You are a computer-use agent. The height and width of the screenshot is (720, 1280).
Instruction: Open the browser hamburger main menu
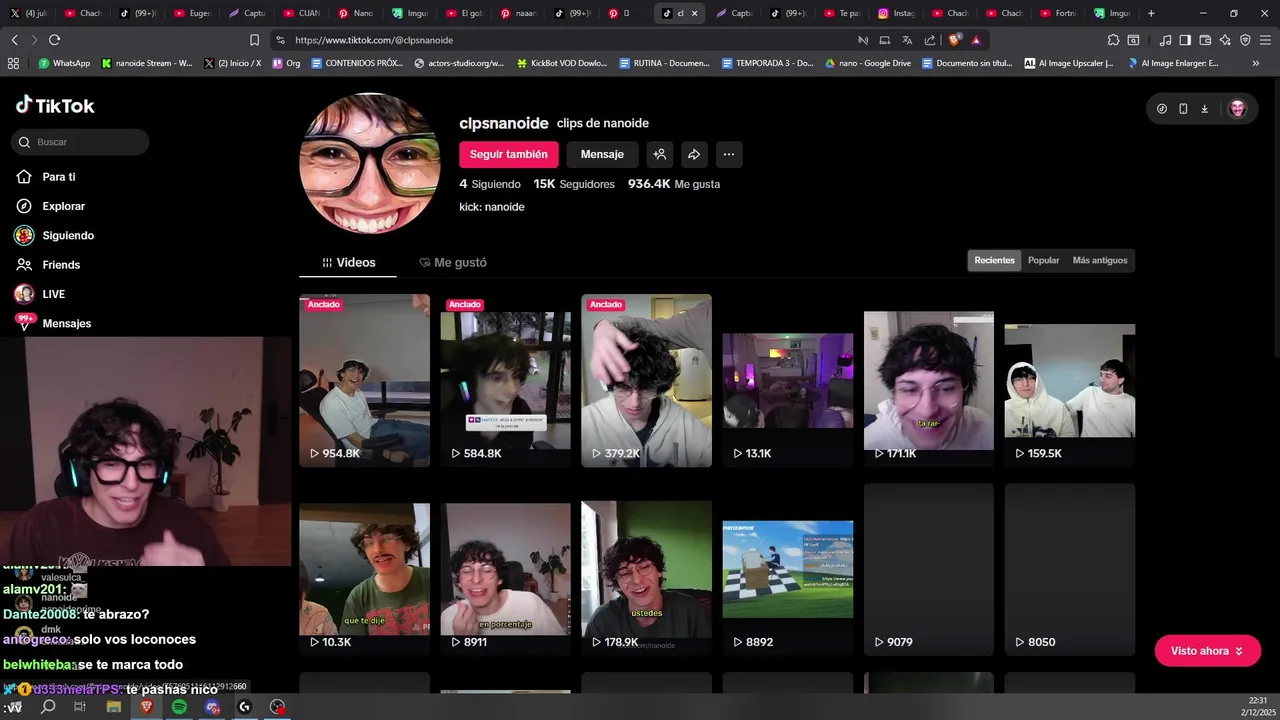(1265, 40)
